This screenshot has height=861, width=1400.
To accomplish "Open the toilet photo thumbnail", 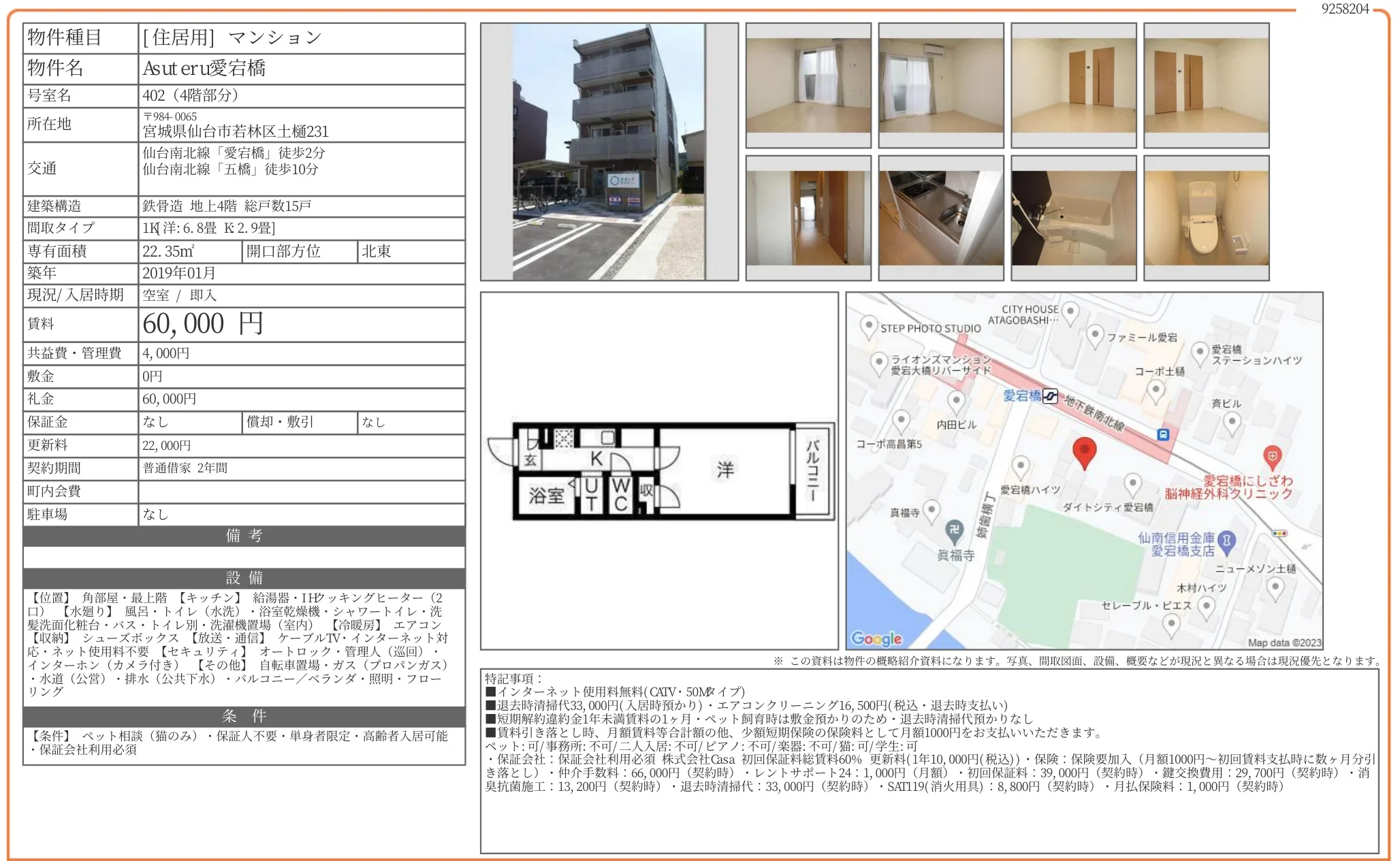I will (1207, 218).
